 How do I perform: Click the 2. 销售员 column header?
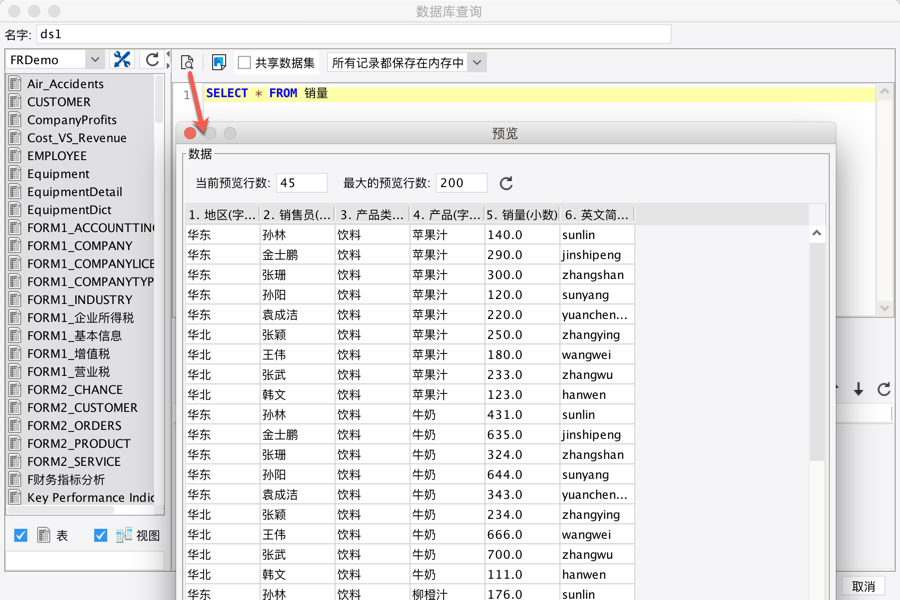(x=297, y=215)
